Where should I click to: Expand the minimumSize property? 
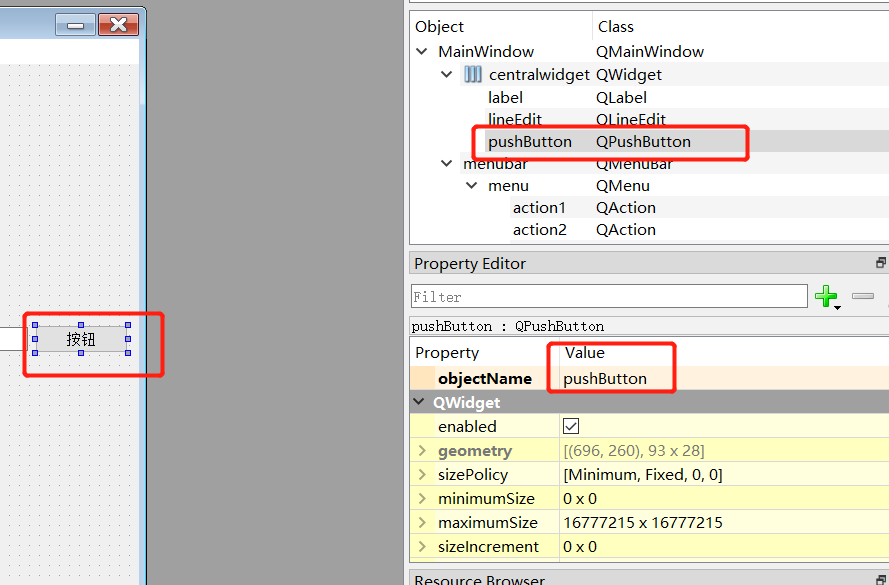(421, 498)
